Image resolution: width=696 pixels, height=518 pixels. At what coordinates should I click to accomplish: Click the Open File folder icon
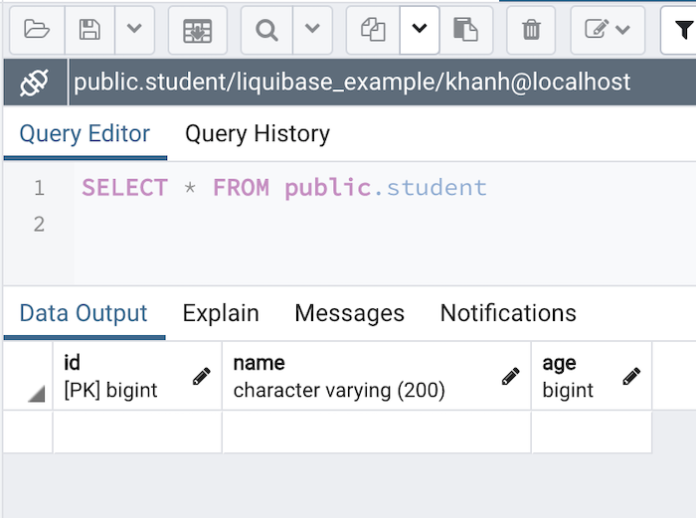tap(36, 30)
